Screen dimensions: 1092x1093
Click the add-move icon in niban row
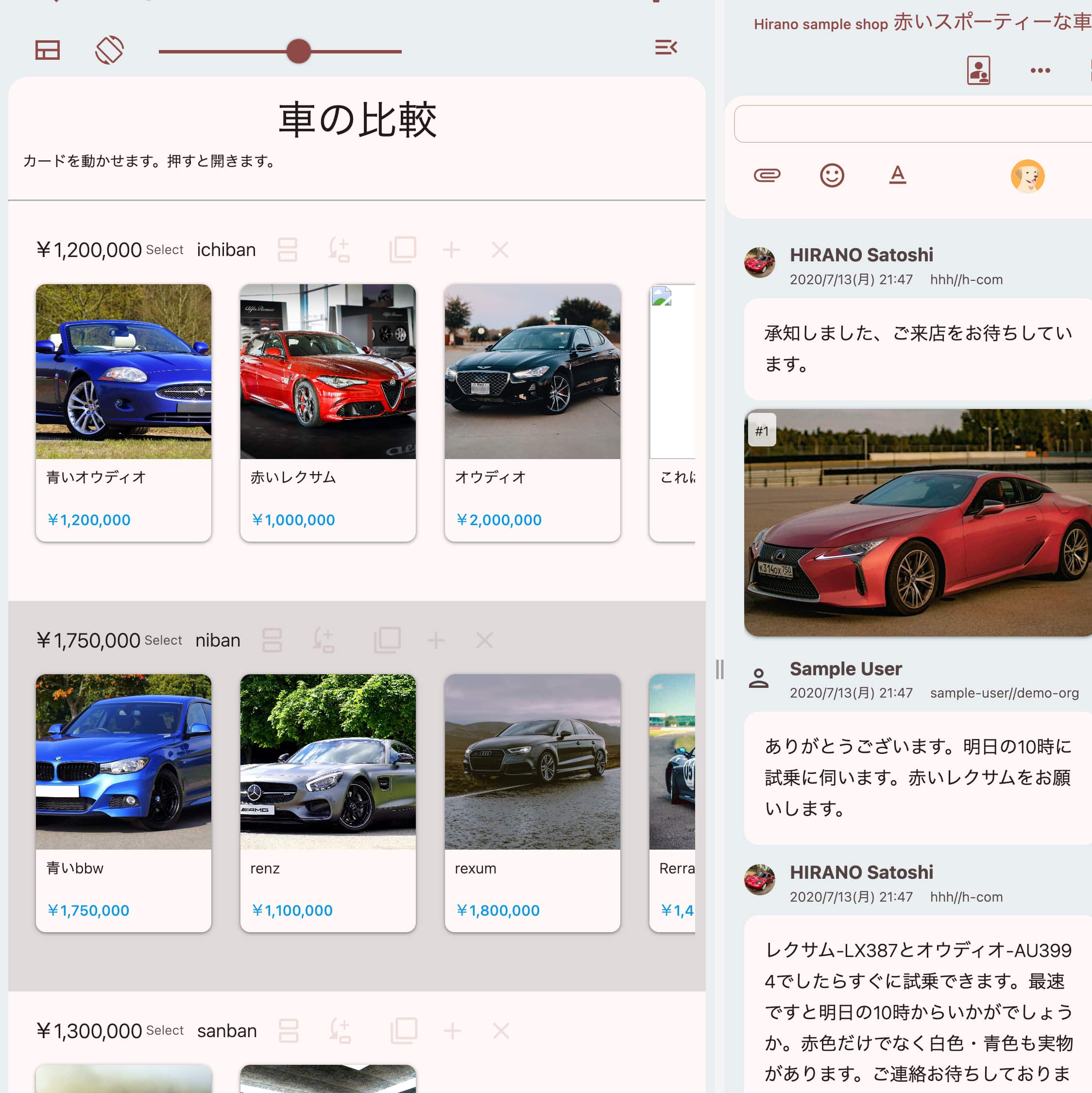[x=324, y=640]
